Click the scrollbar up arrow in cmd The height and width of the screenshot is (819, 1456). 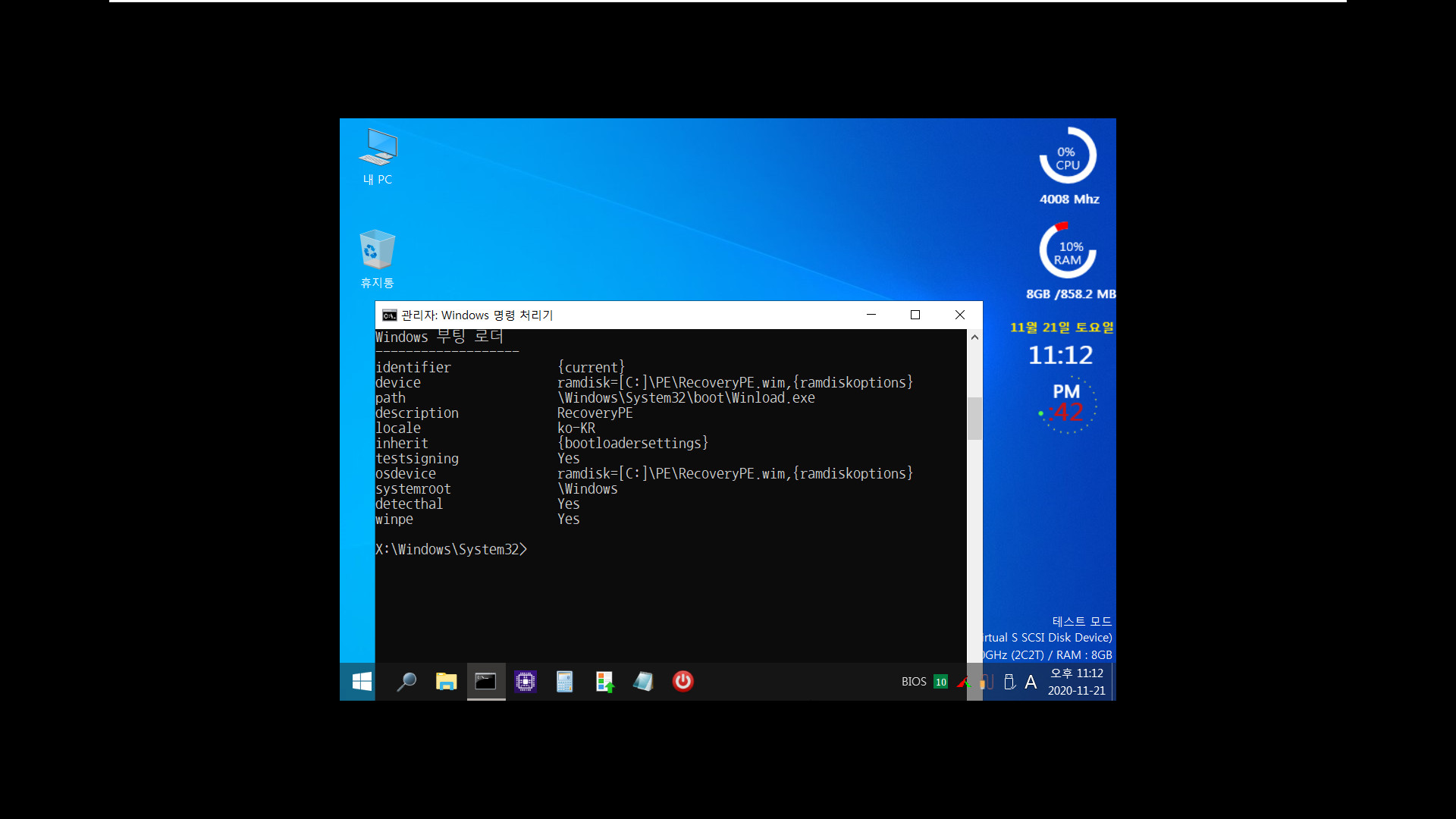click(x=974, y=337)
